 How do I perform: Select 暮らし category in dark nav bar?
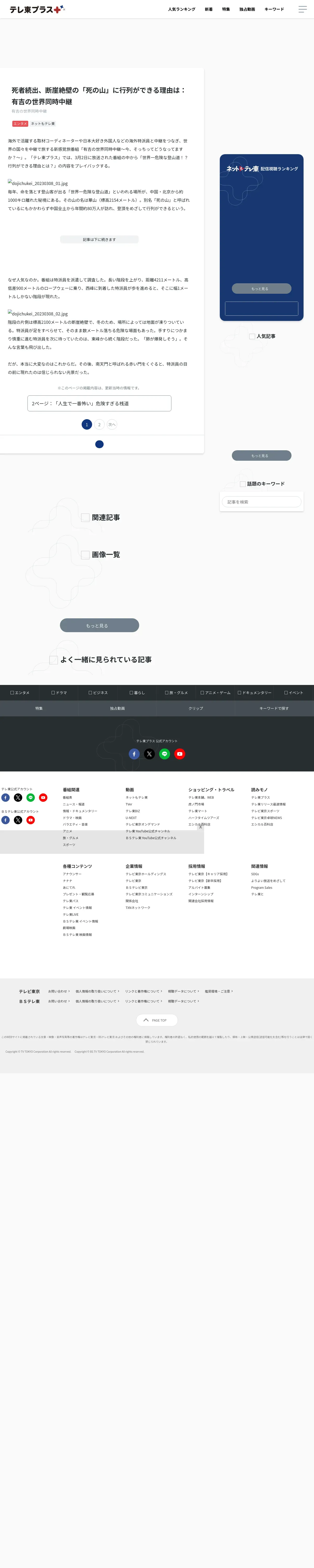137,693
